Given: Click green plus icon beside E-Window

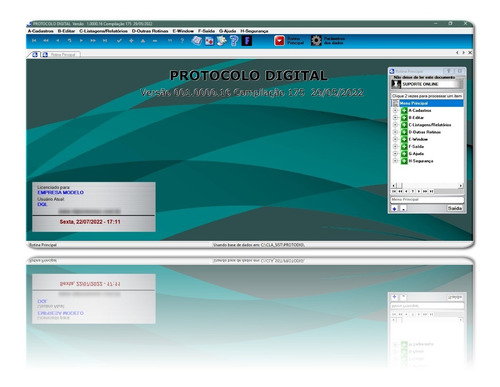Looking at the screenshot, I should pos(404,139).
